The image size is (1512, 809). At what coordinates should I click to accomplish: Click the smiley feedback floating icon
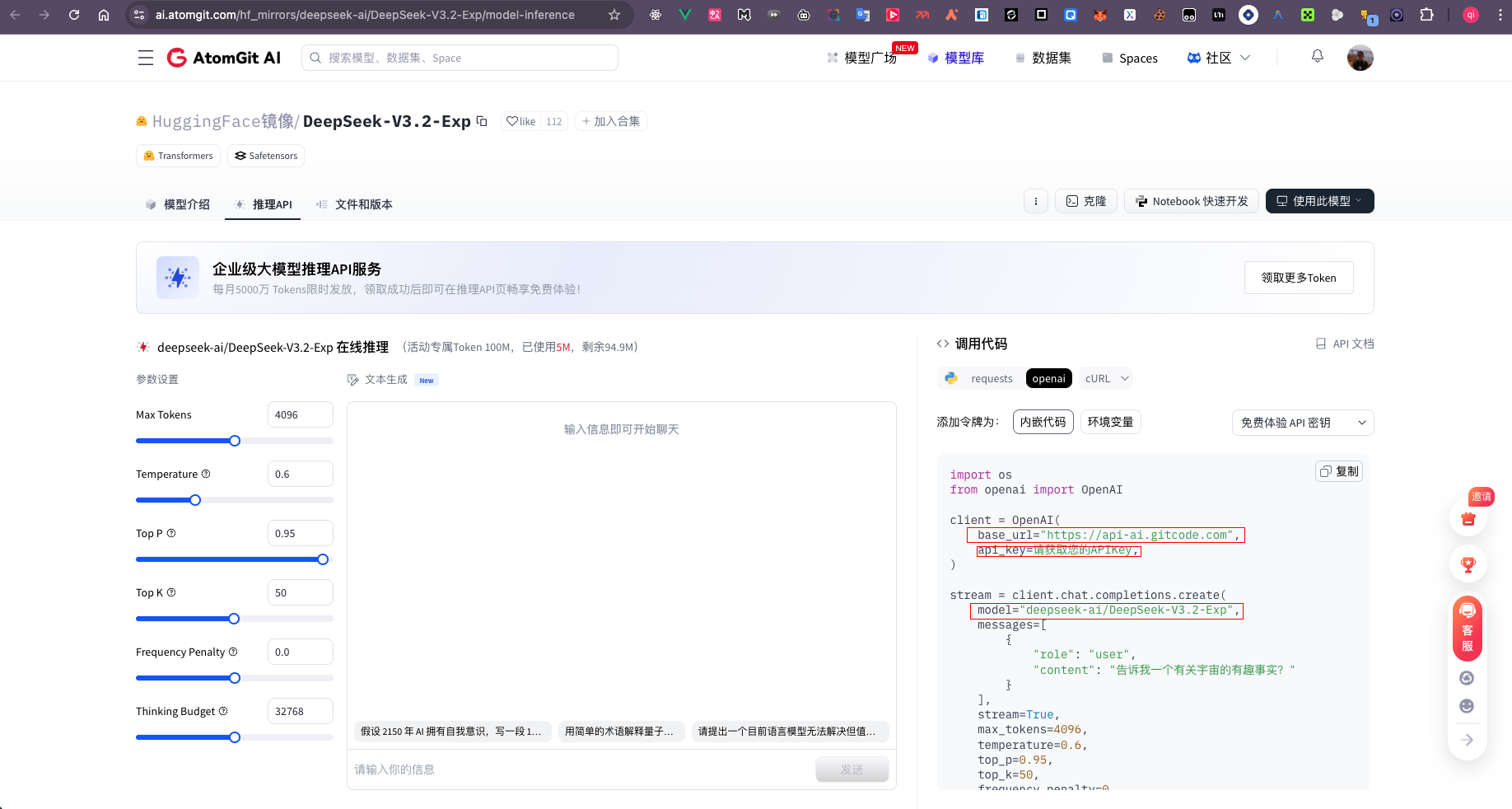coord(1467,706)
